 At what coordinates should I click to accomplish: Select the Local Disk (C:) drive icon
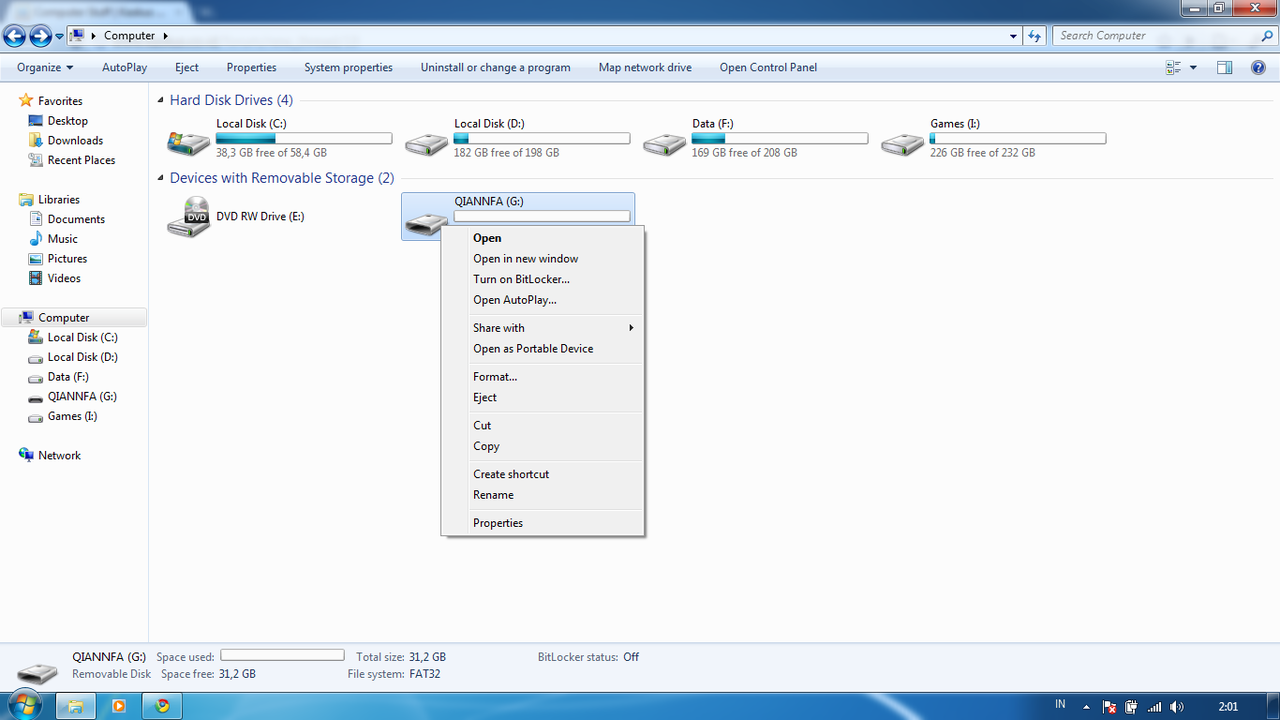coord(189,143)
